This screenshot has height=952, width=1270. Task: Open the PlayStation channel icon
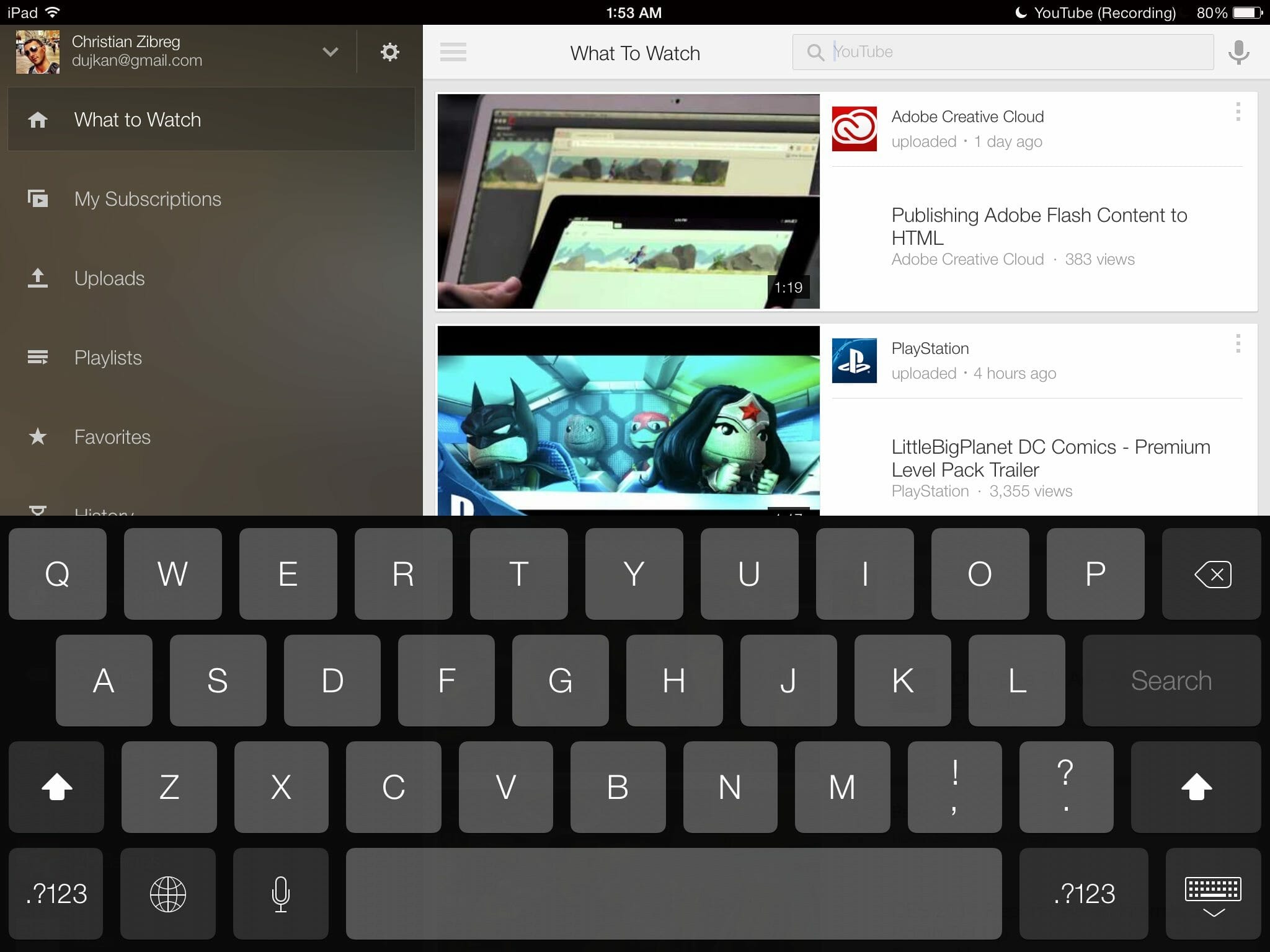point(854,361)
